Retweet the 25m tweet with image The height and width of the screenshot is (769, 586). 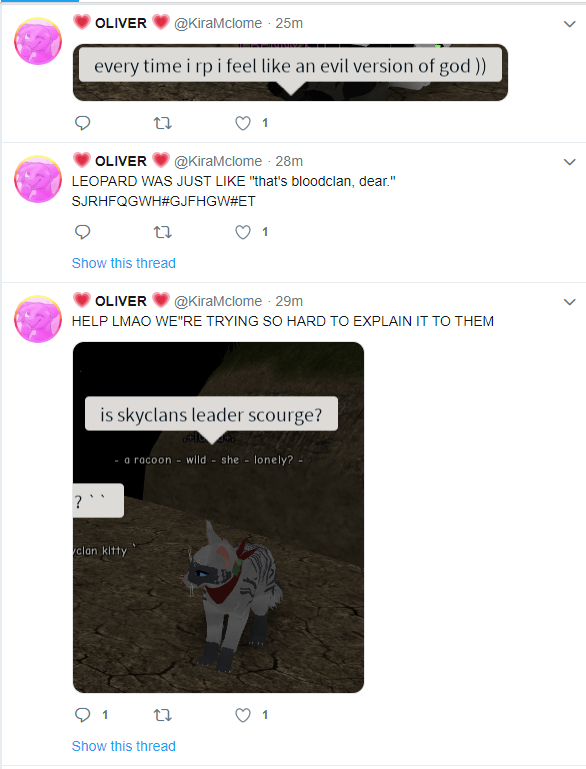tap(163, 123)
